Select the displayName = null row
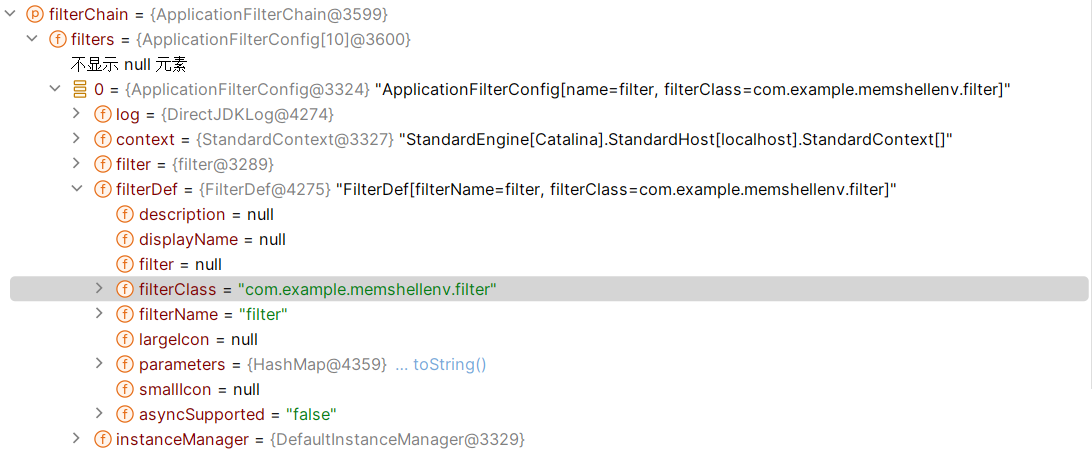Image resolution: width=1092 pixels, height=451 pixels. point(549,239)
